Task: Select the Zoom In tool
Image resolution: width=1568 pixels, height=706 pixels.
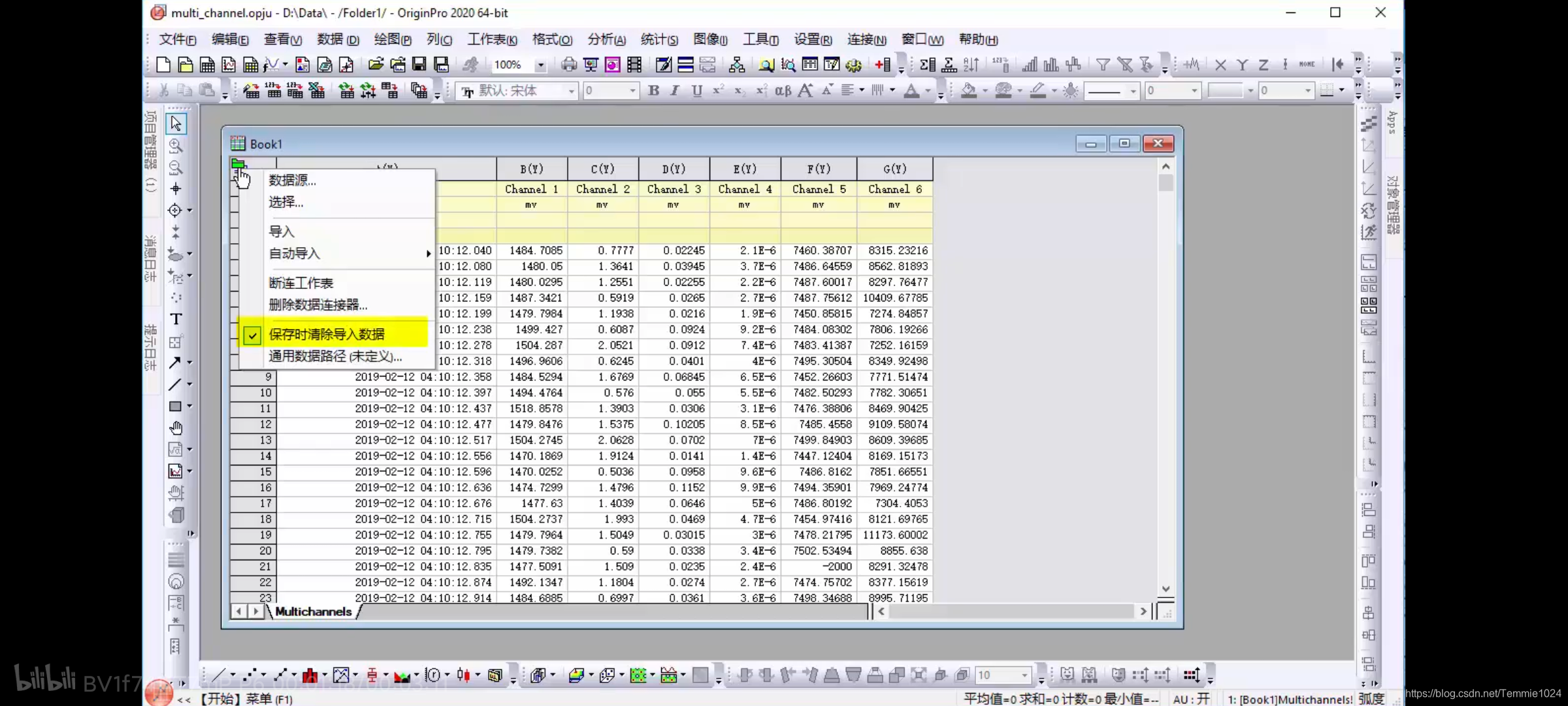Action: 176,146
